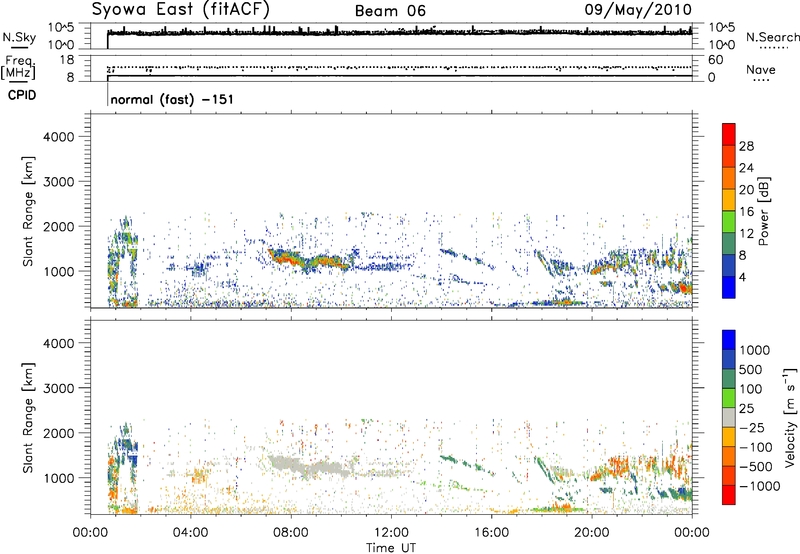Click the blue velocity echo cluster near 01:00
The height and width of the screenshot is (554, 800).
click(126, 449)
